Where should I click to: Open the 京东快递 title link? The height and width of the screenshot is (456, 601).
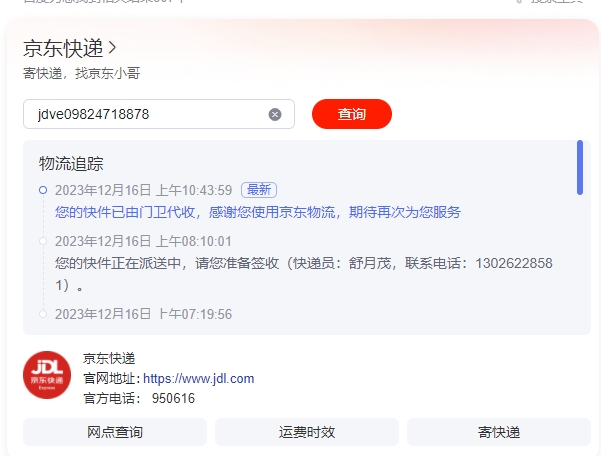coord(63,48)
